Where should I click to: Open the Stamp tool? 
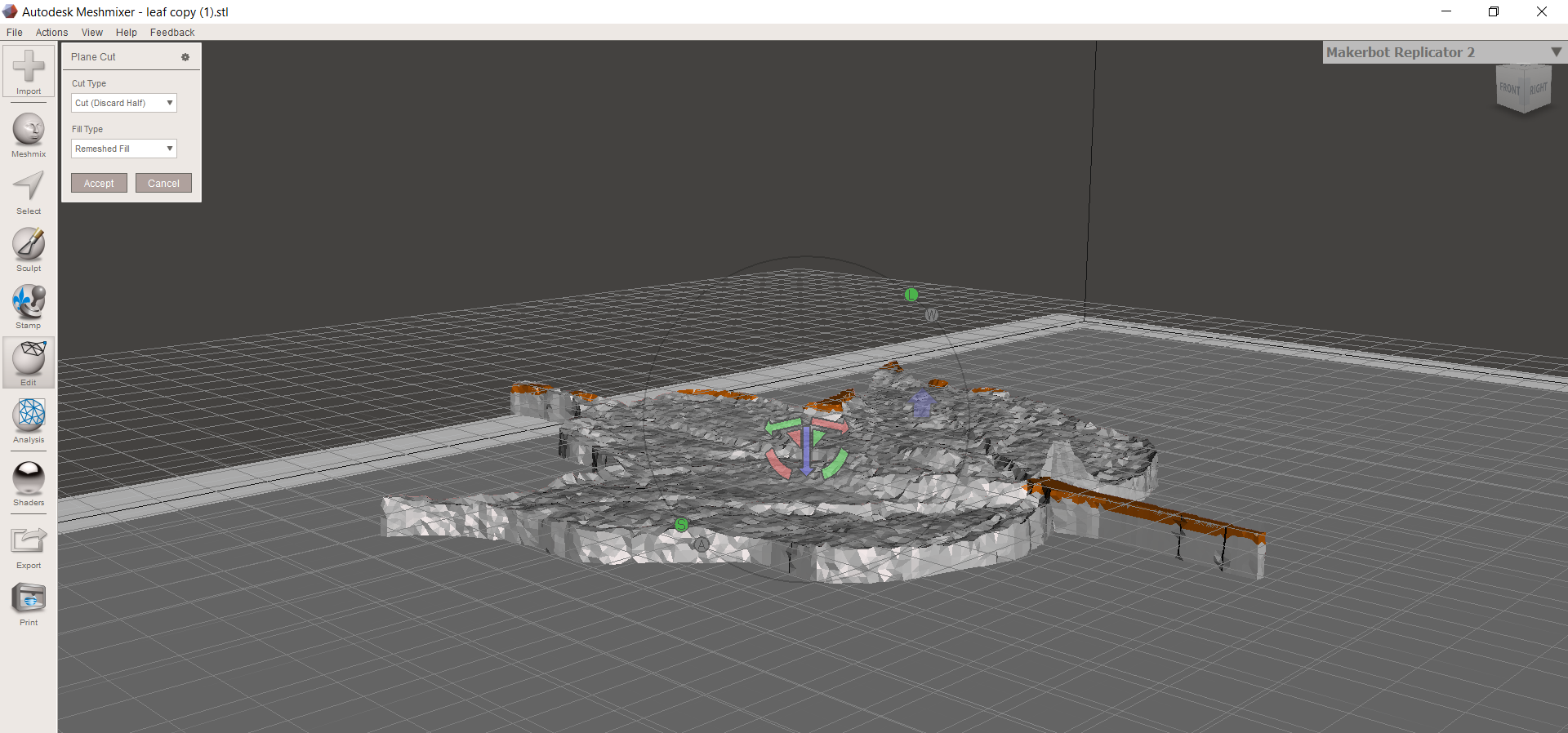pos(29,307)
